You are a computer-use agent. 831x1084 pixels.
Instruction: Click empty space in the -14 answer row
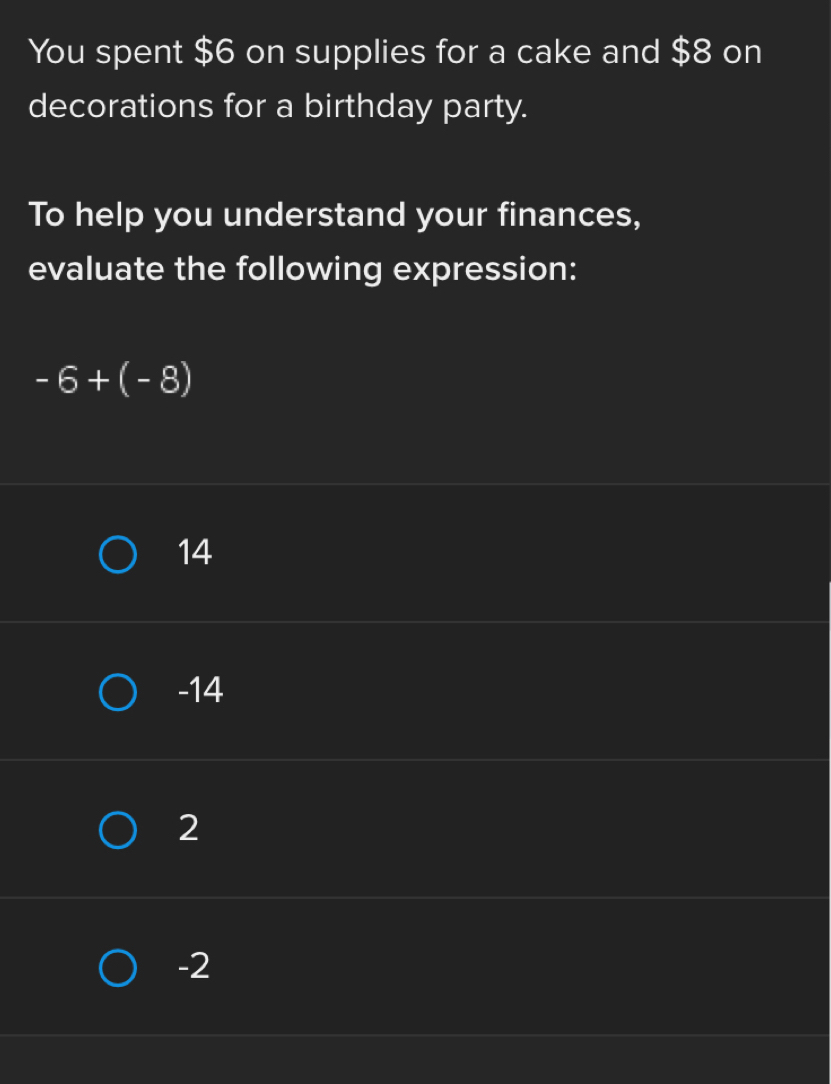(500, 691)
